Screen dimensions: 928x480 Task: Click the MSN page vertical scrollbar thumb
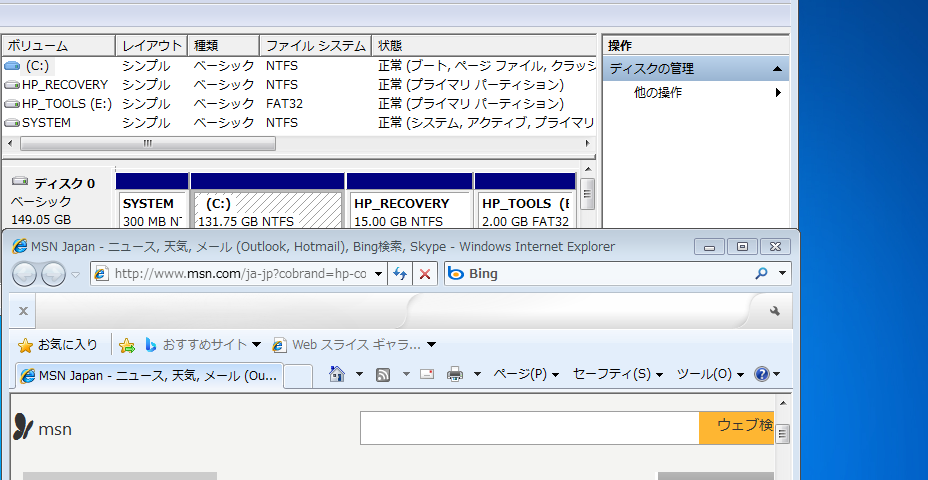(782, 434)
